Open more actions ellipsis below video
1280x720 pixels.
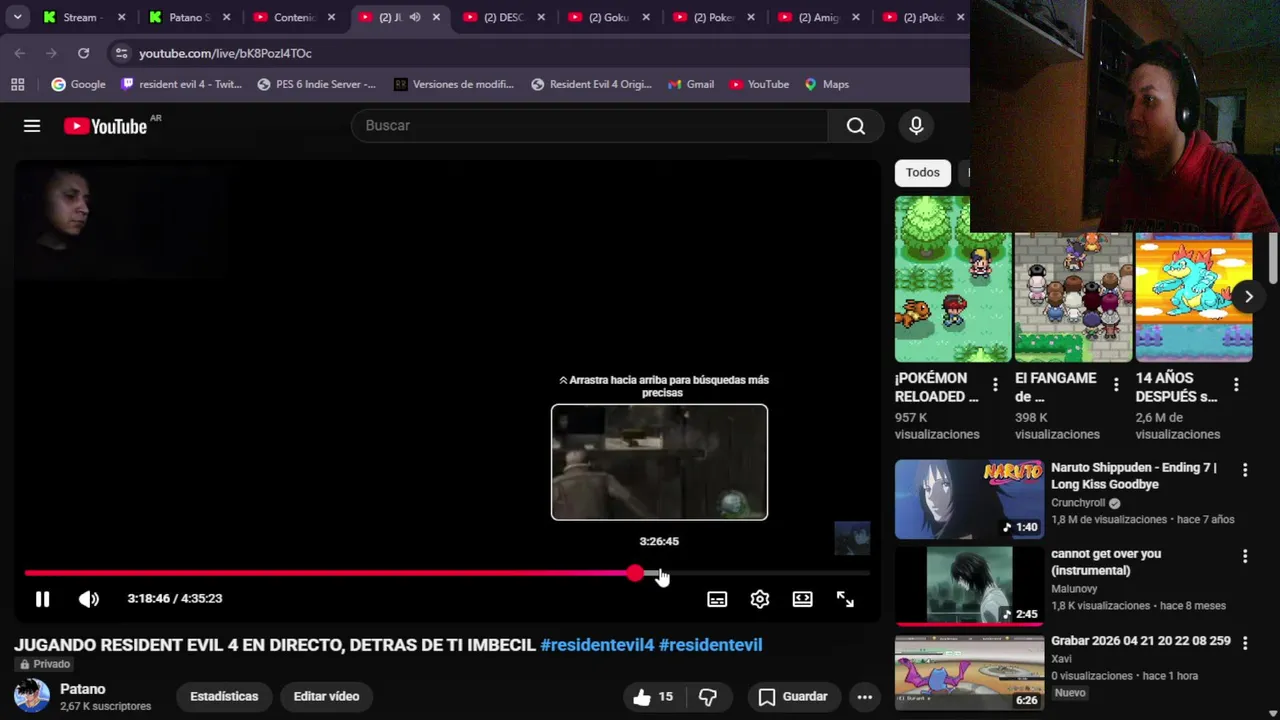(865, 697)
